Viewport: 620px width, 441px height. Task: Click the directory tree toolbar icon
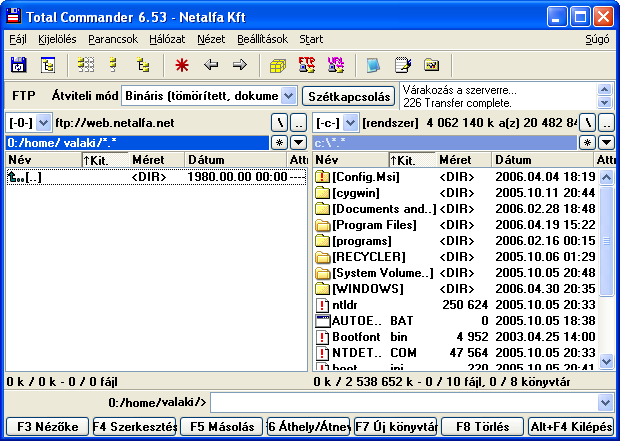(x=48, y=65)
